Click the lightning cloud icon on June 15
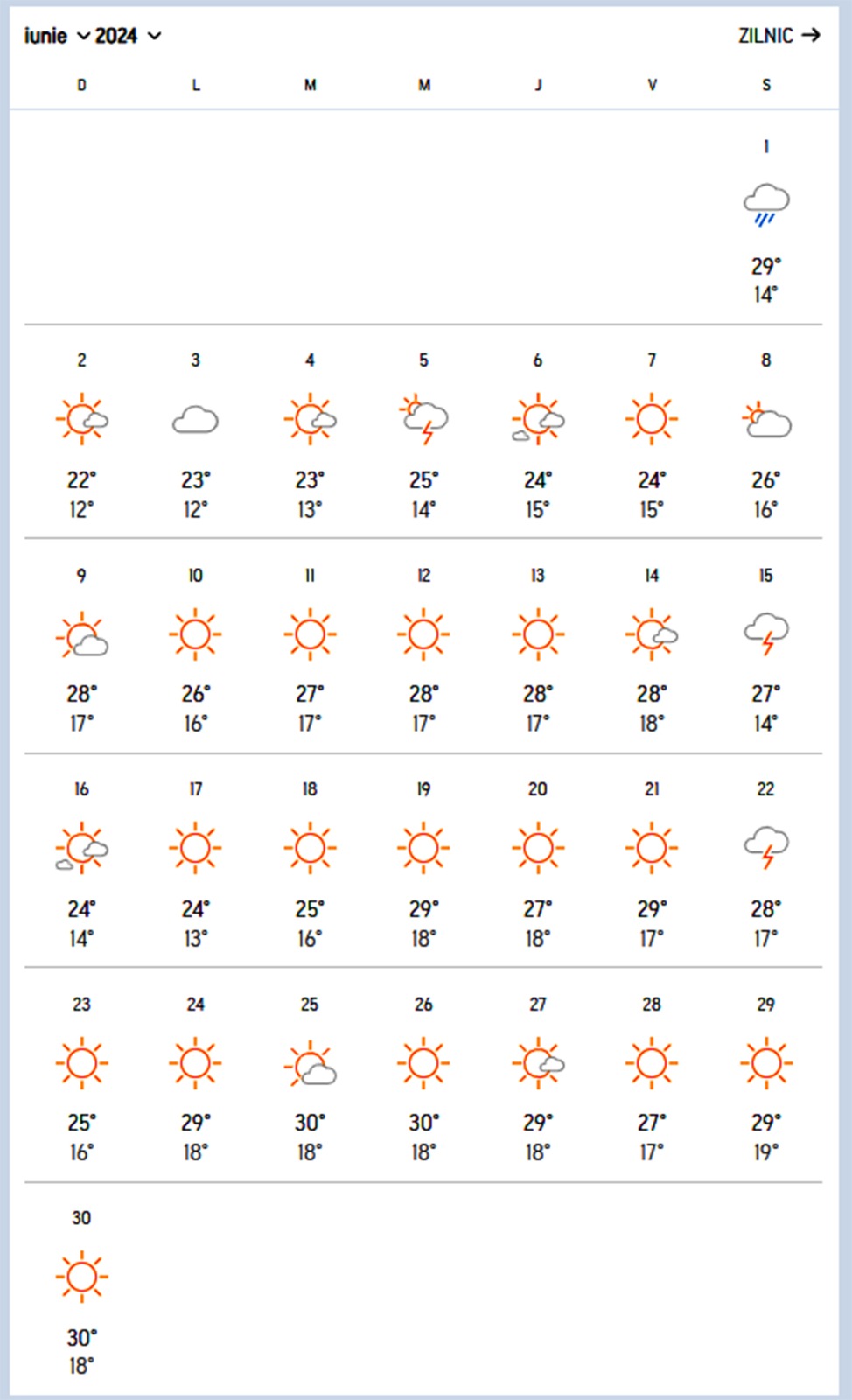852x1400 pixels. pyautogui.click(x=765, y=633)
